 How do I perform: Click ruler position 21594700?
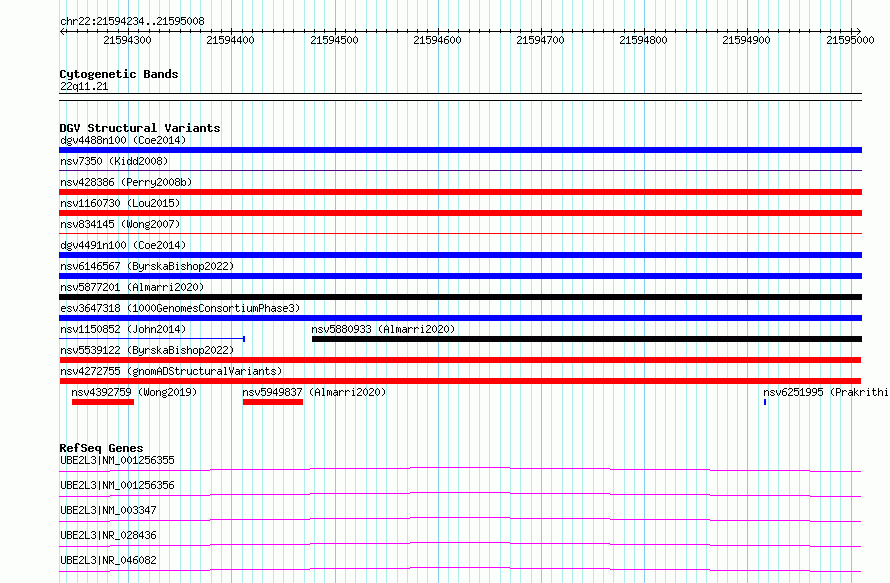point(540,40)
